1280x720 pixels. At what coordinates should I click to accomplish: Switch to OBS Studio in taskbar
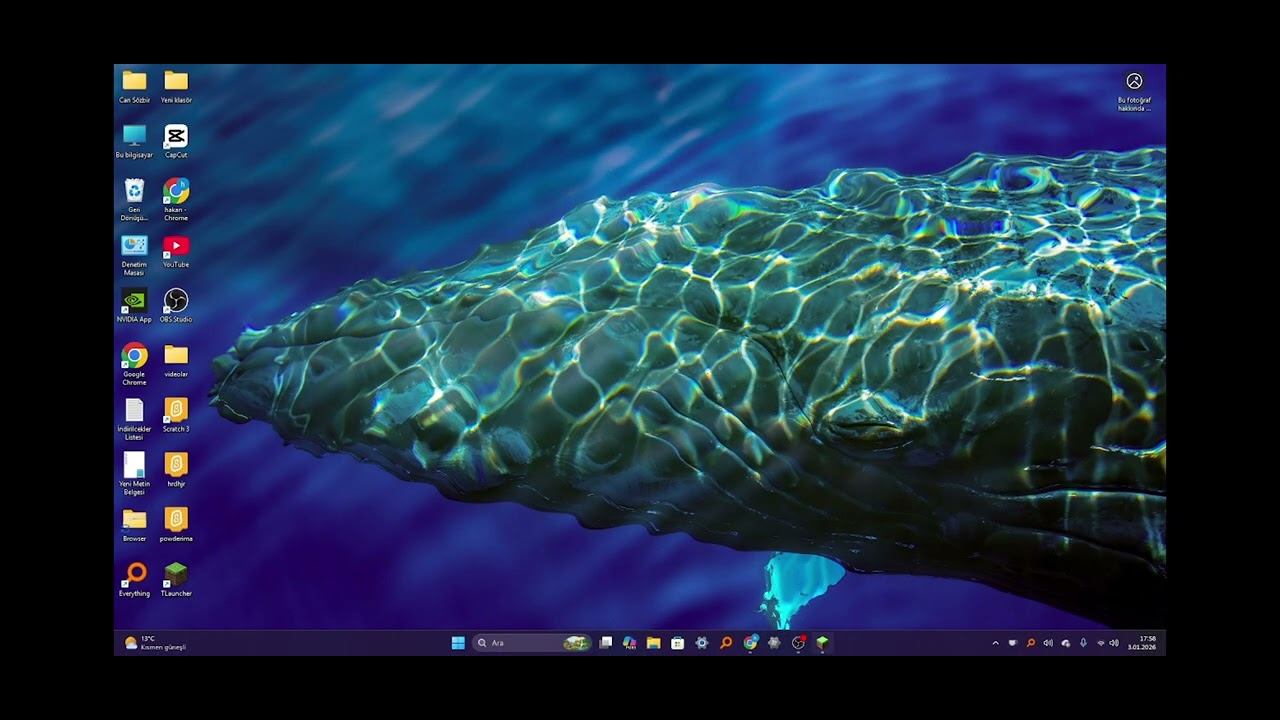tap(798, 643)
